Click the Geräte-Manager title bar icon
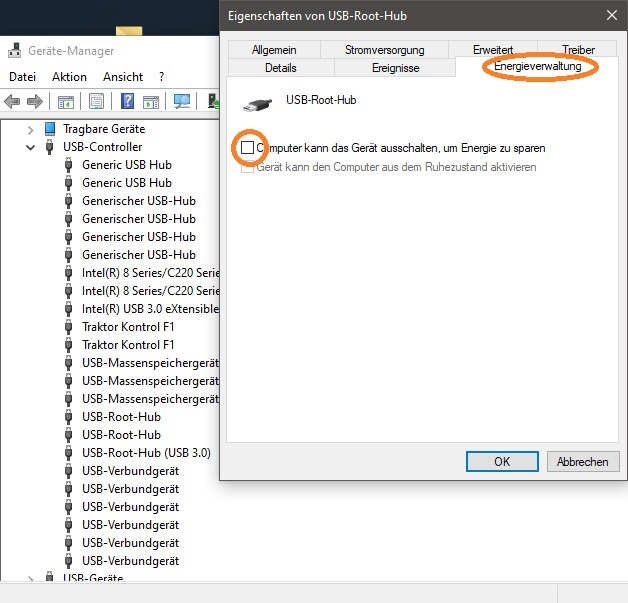This screenshot has height=603, width=628. point(15,50)
